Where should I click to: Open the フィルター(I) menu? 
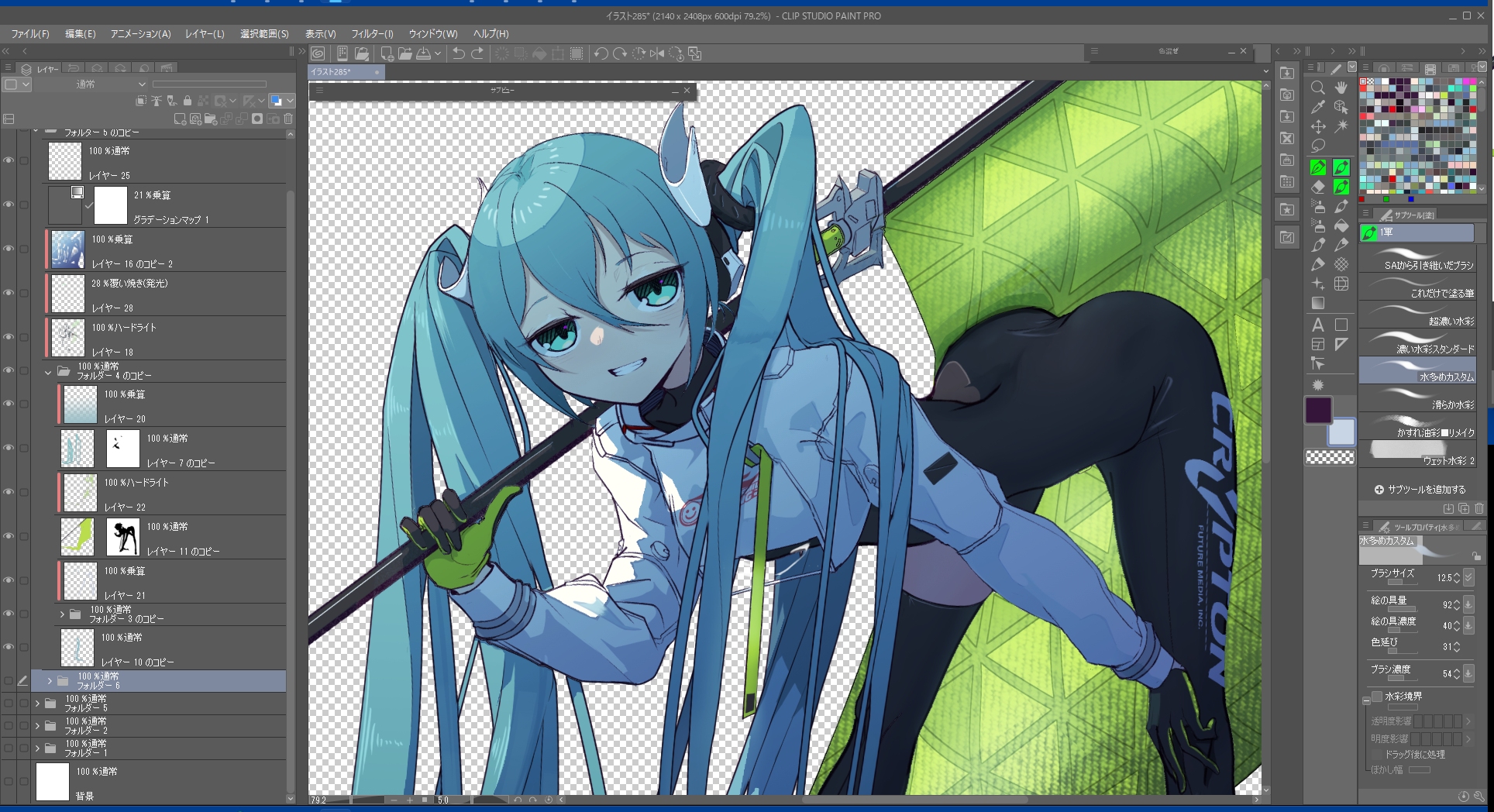pos(372,34)
